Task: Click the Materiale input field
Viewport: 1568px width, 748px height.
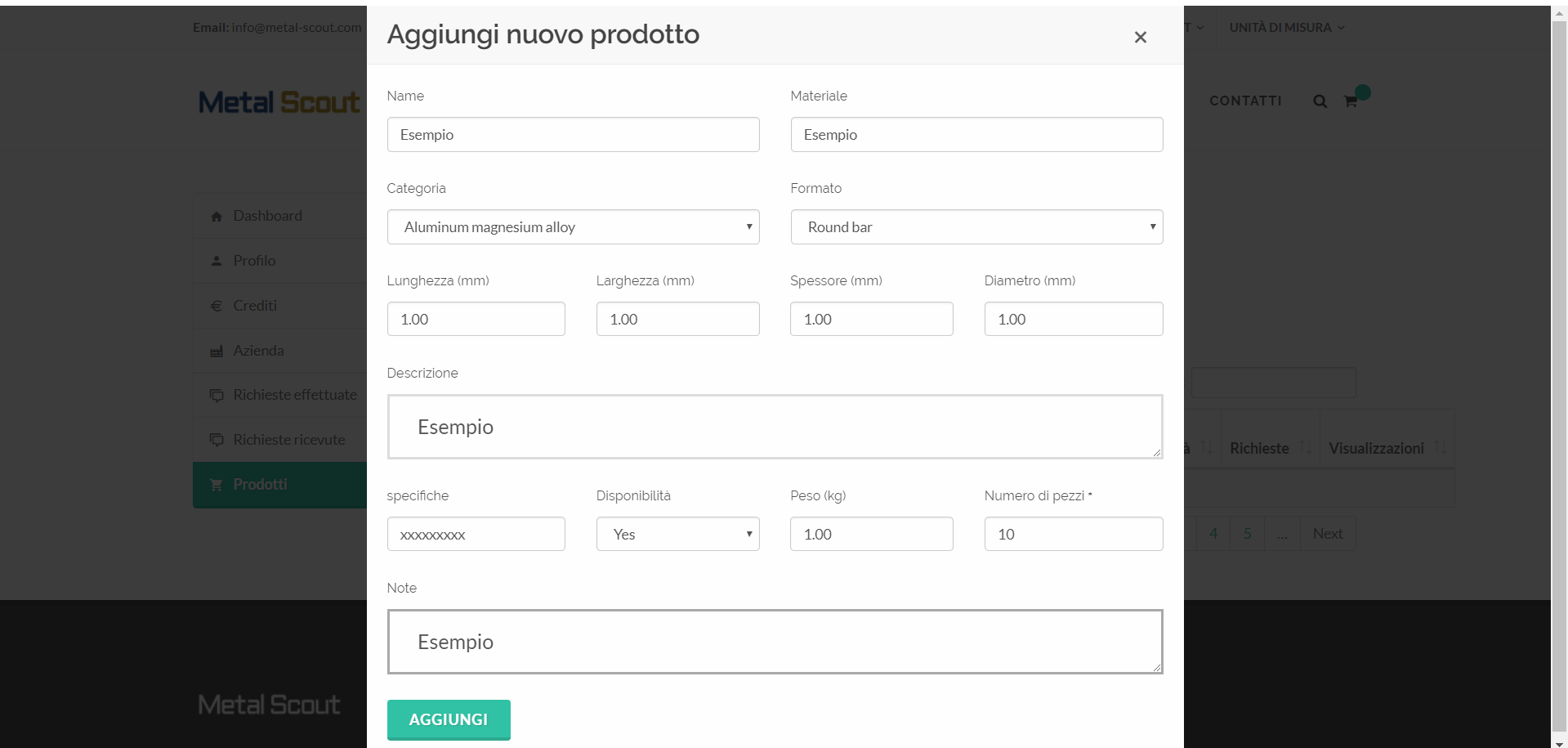Action: (x=976, y=134)
